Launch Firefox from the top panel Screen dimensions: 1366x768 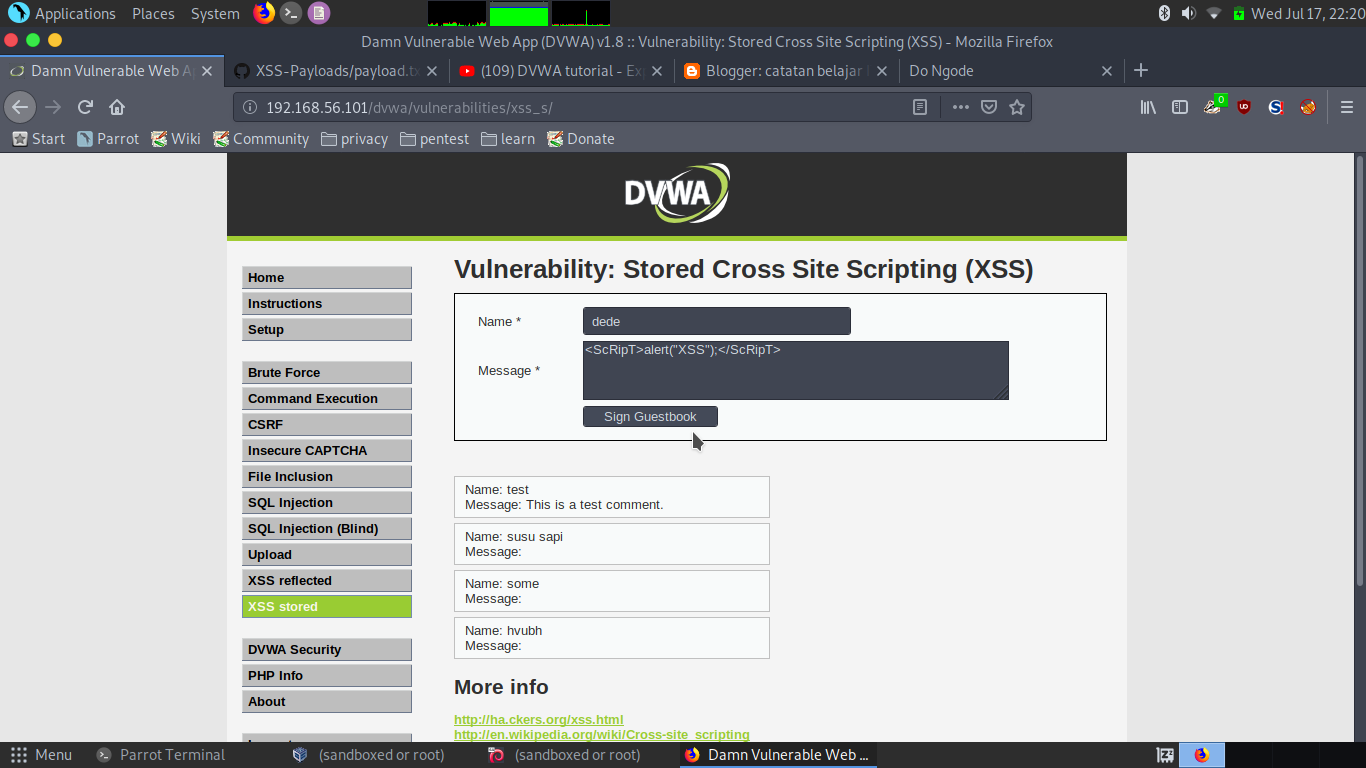pyautogui.click(x=264, y=13)
